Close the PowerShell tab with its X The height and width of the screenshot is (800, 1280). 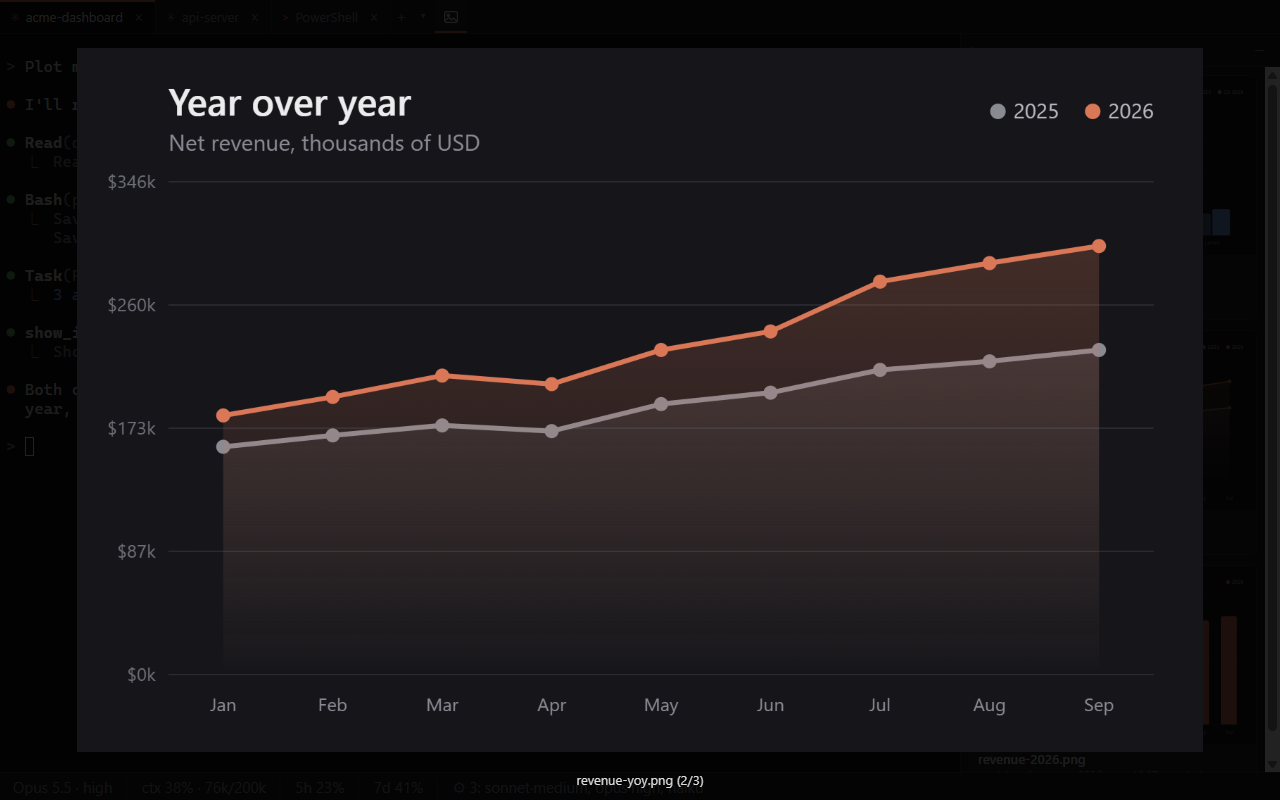[x=374, y=17]
